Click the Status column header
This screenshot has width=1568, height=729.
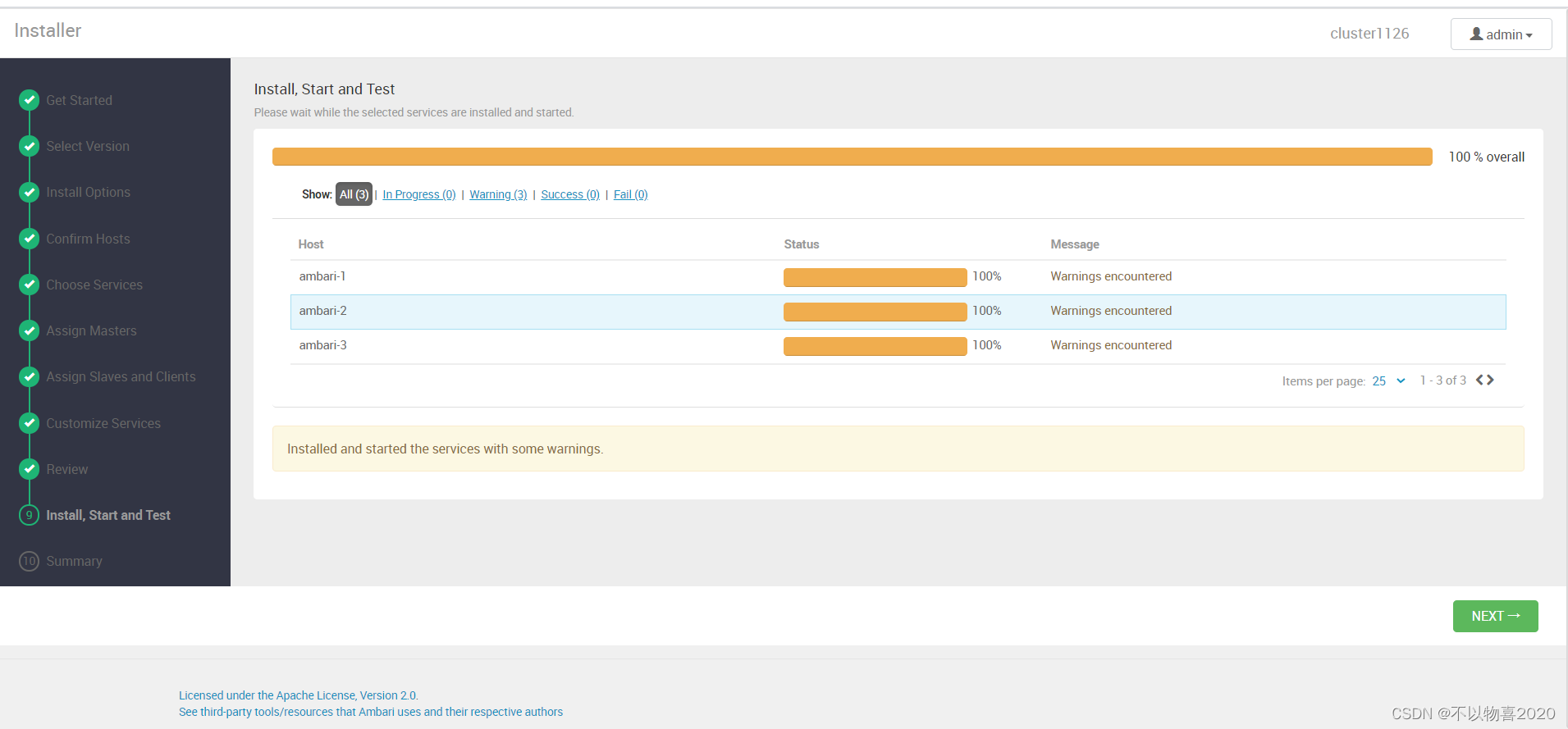[802, 244]
